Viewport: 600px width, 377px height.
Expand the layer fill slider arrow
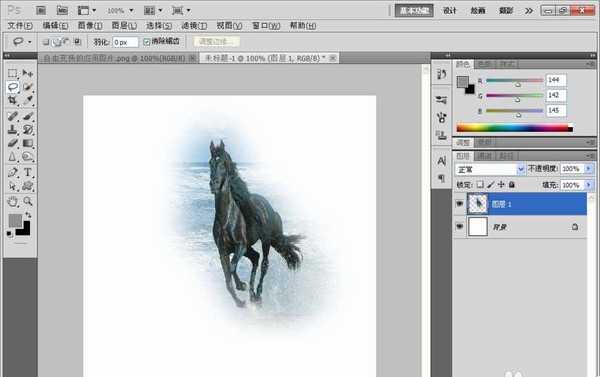coord(589,185)
